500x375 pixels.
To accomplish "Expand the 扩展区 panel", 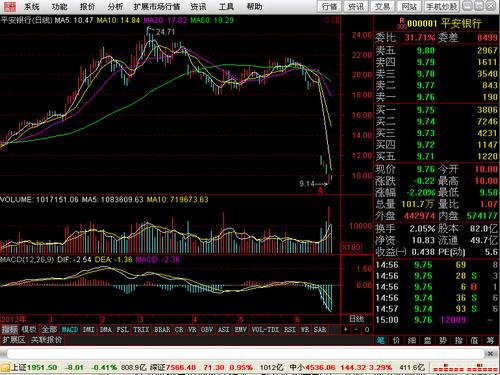I will tap(14, 340).
